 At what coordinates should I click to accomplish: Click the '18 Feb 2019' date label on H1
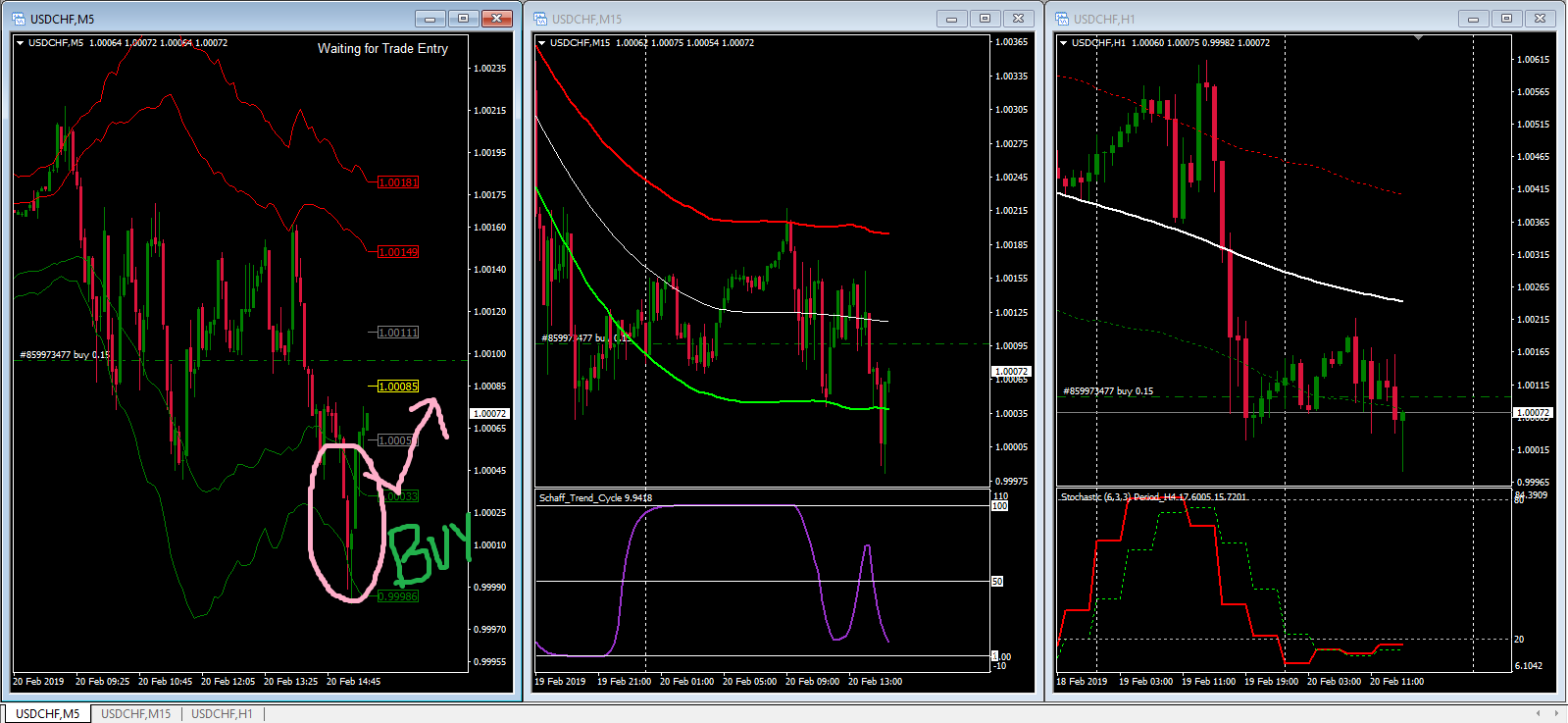pos(1082,682)
